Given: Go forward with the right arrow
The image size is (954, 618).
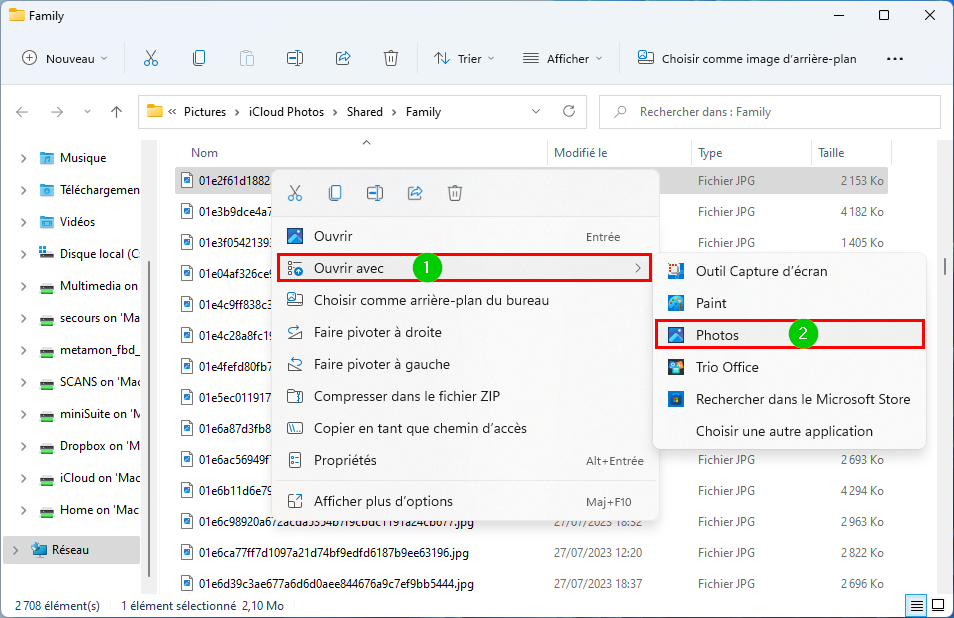Looking at the screenshot, I should coord(57,112).
